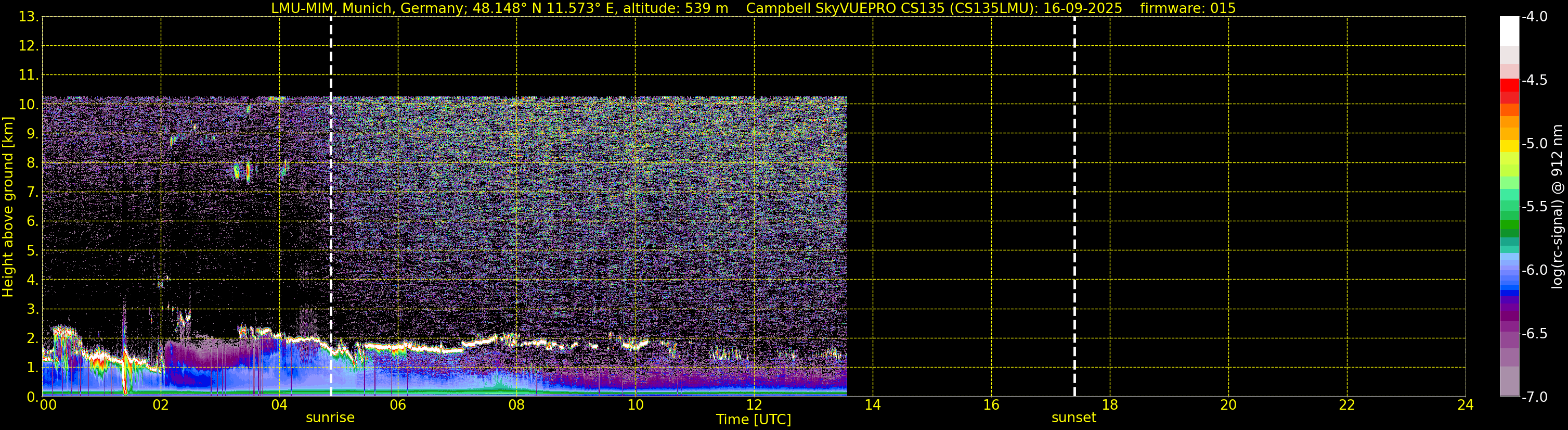Click the 'sunset' label below the time axis

pos(1074,417)
